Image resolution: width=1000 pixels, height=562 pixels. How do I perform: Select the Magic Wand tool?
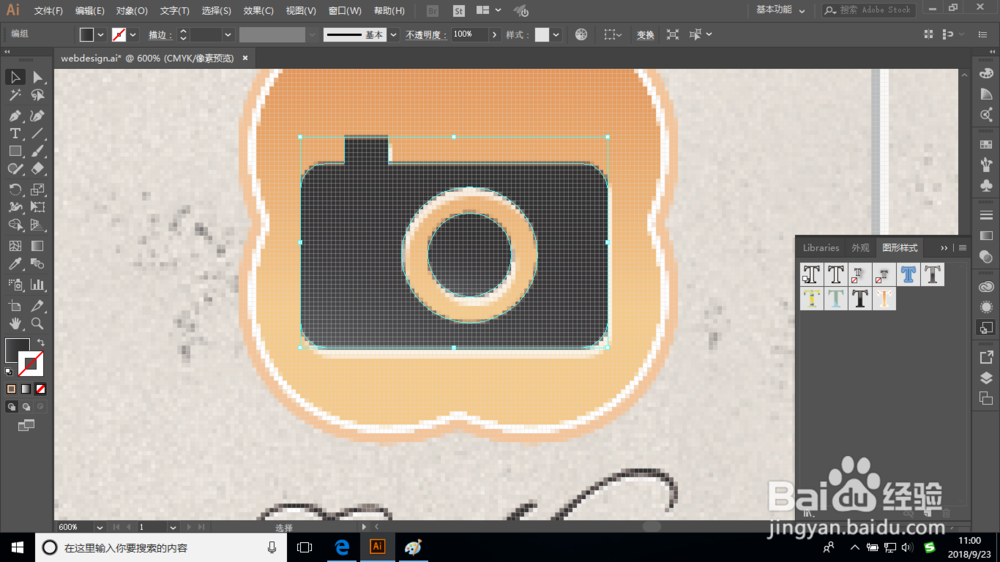(x=15, y=96)
